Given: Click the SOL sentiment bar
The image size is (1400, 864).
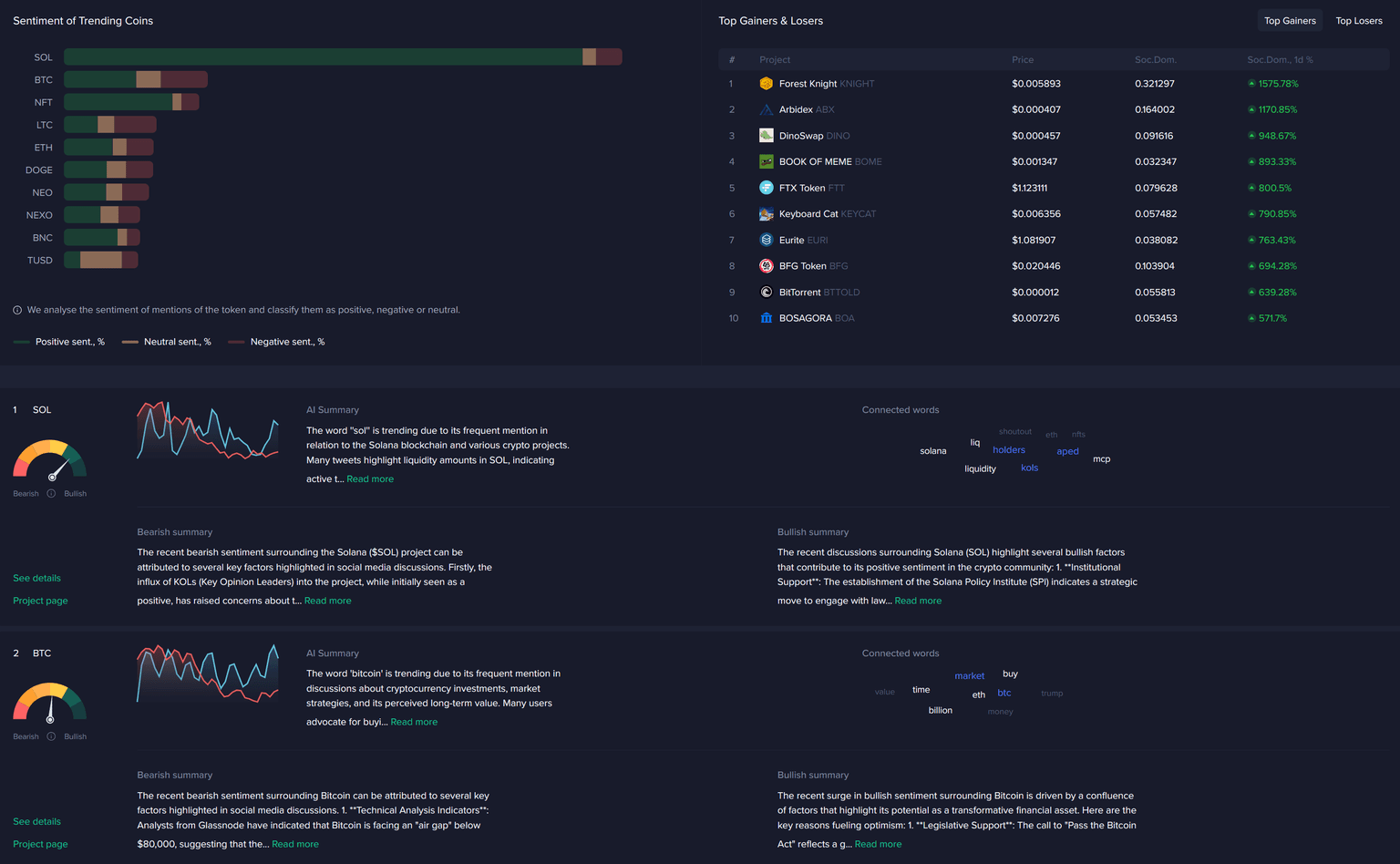Looking at the screenshot, I should (342, 57).
